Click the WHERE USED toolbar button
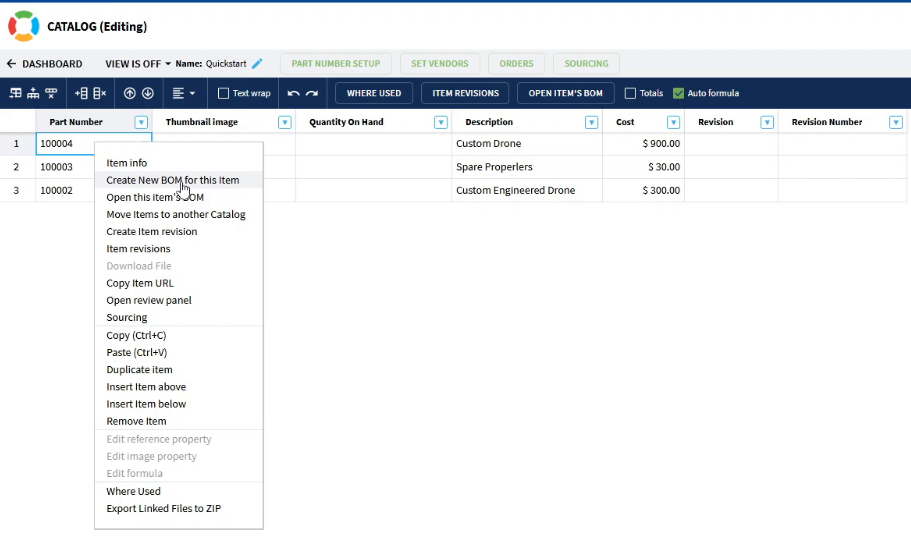 pos(374,93)
